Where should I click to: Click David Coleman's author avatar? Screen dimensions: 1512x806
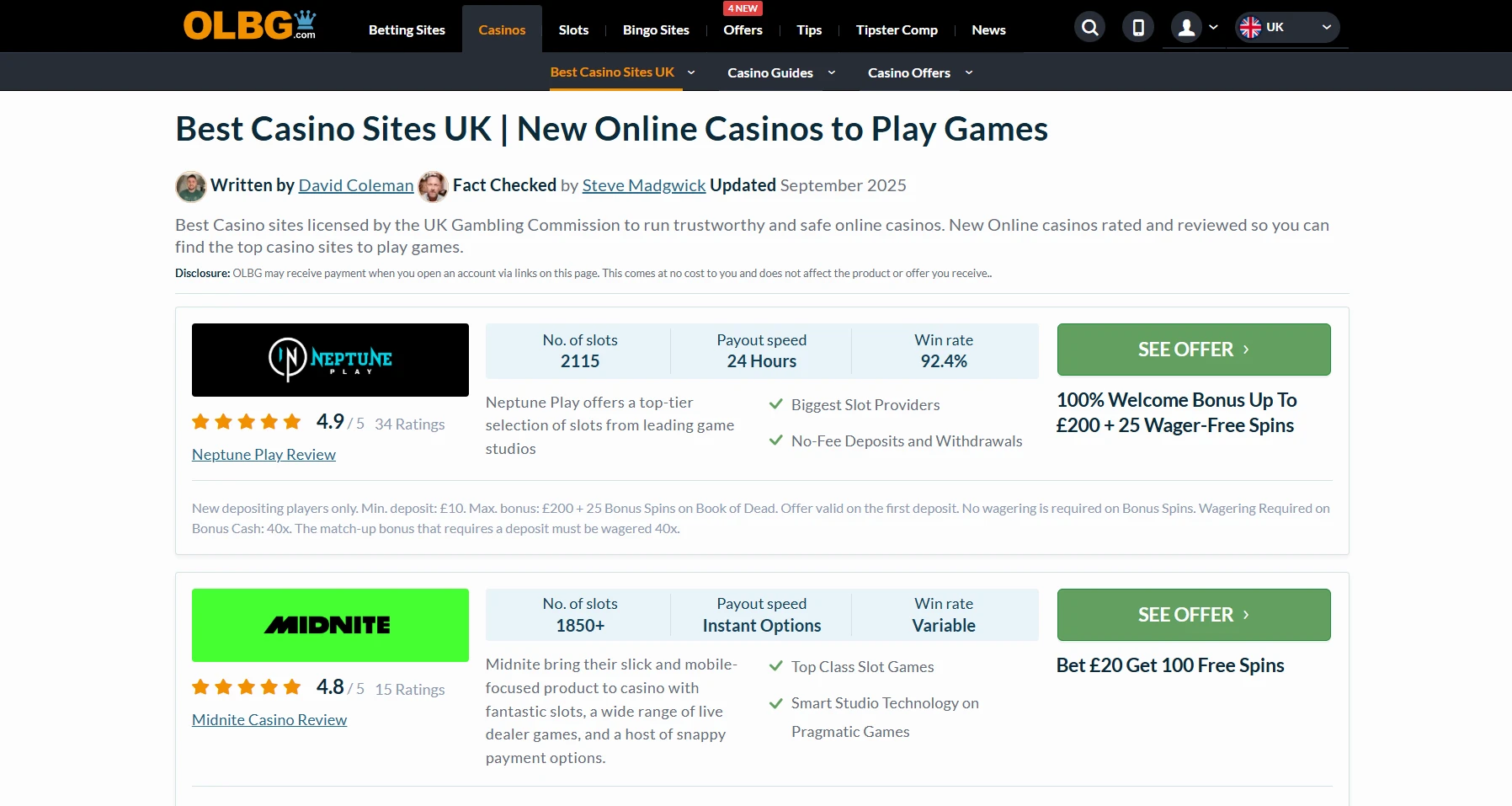tap(191, 186)
